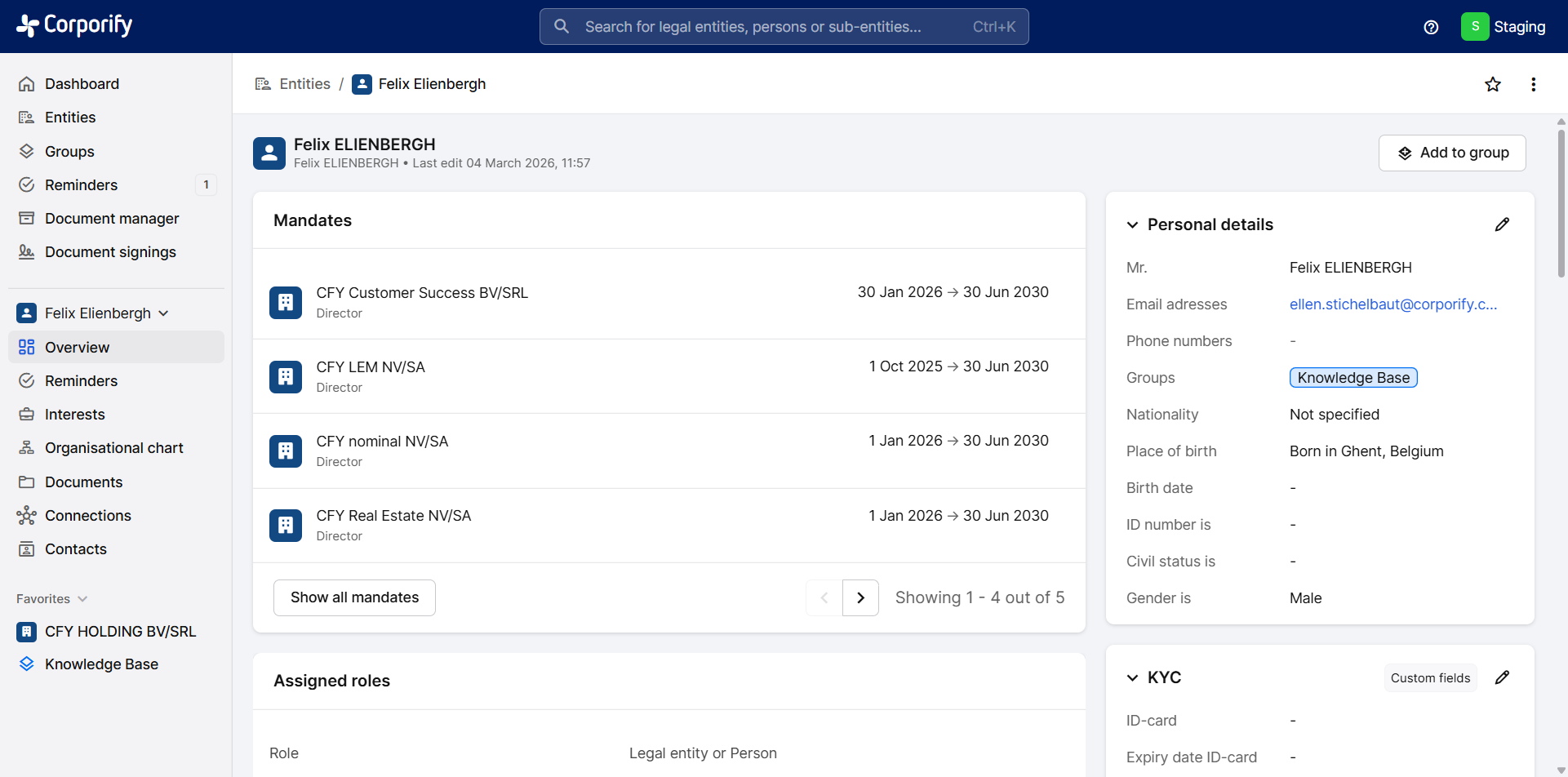Go to next page of mandates
This screenshot has width=1568, height=777.
[x=860, y=597]
